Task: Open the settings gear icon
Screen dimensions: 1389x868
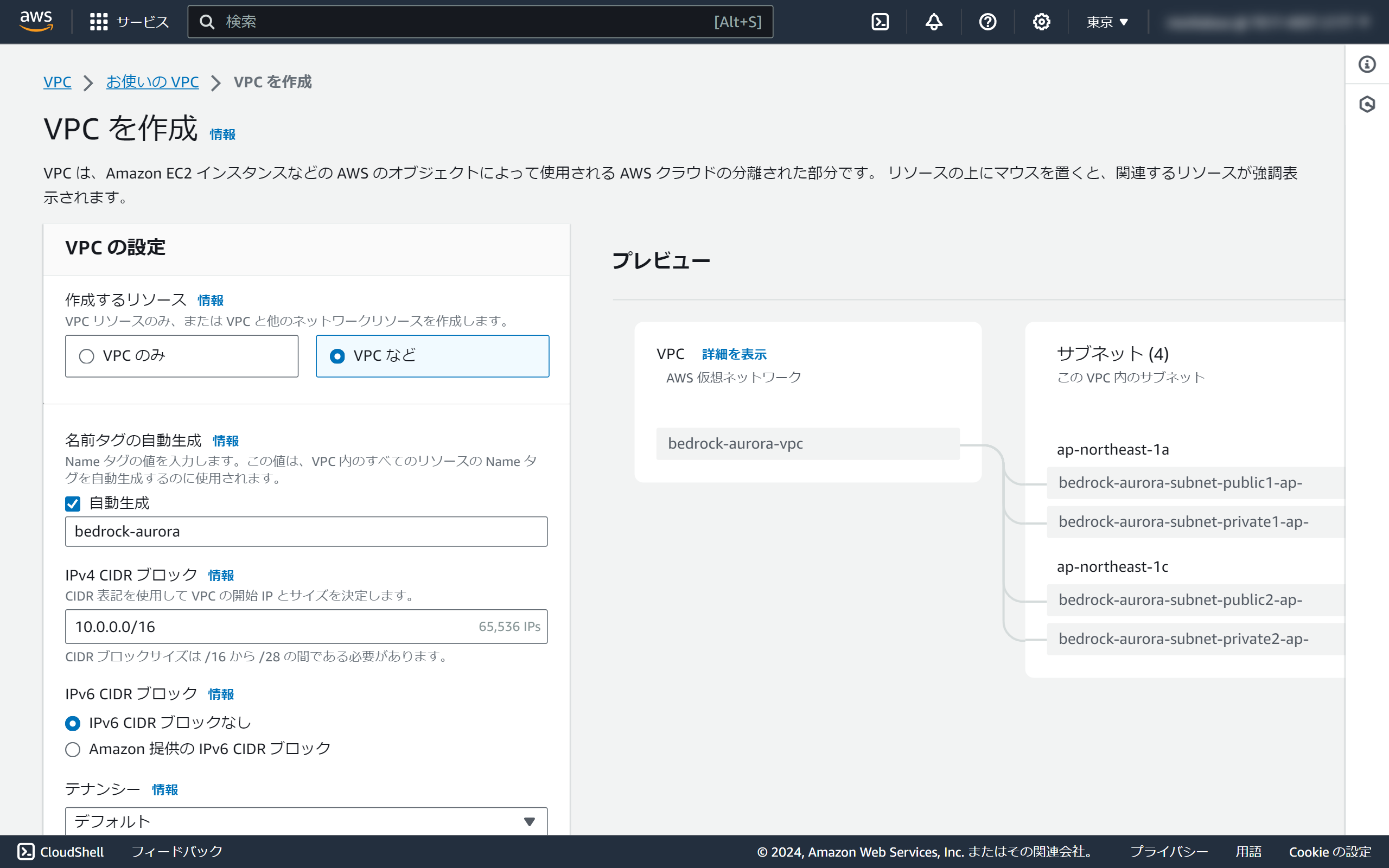Action: click(x=1041, y=22)
